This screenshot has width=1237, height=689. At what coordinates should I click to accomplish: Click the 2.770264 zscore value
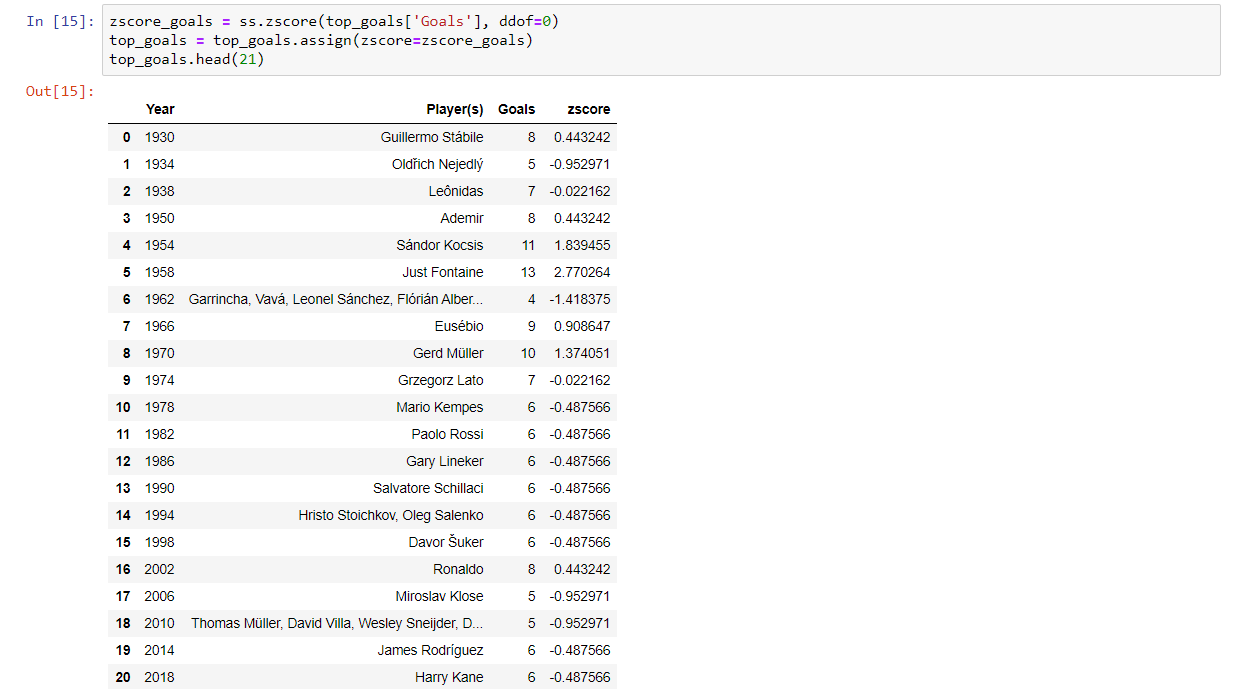click(582, 272)
